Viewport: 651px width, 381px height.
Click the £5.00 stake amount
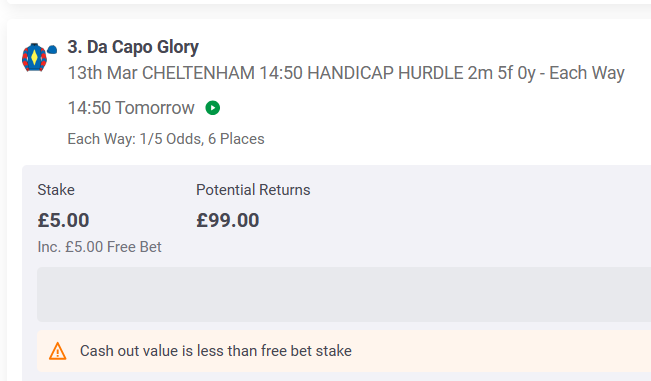[x=63, y=220]
